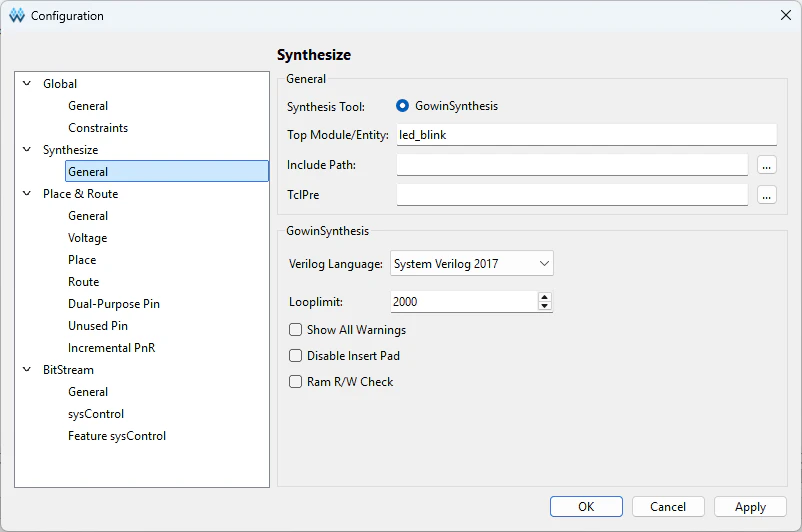Collapse the Global tree node
The width and height of the screenshot is (802, 532).
(27, 84)
